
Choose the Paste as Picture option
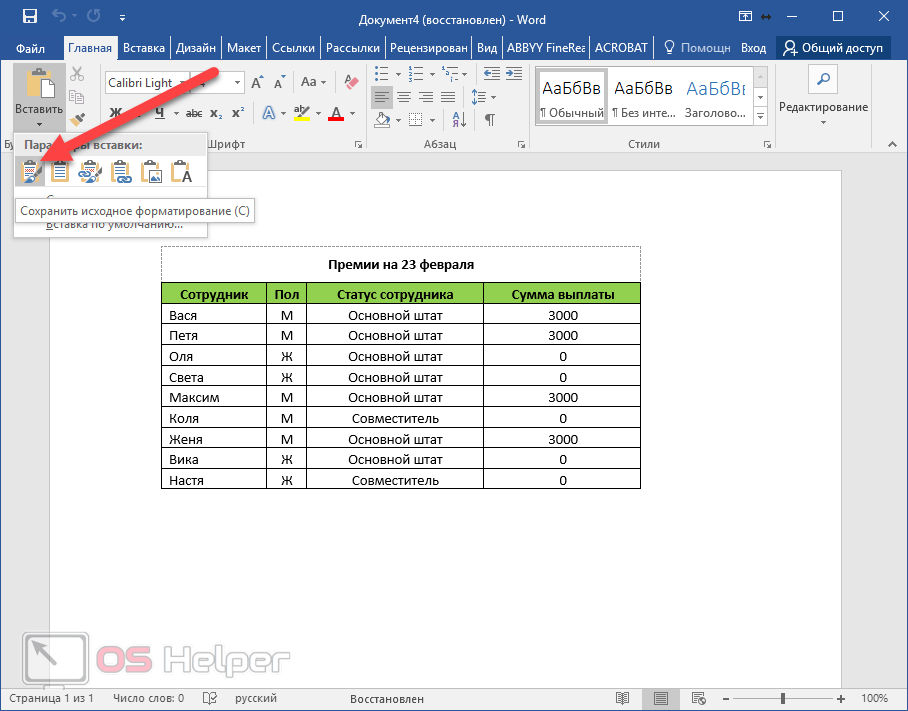click(151, 172)
